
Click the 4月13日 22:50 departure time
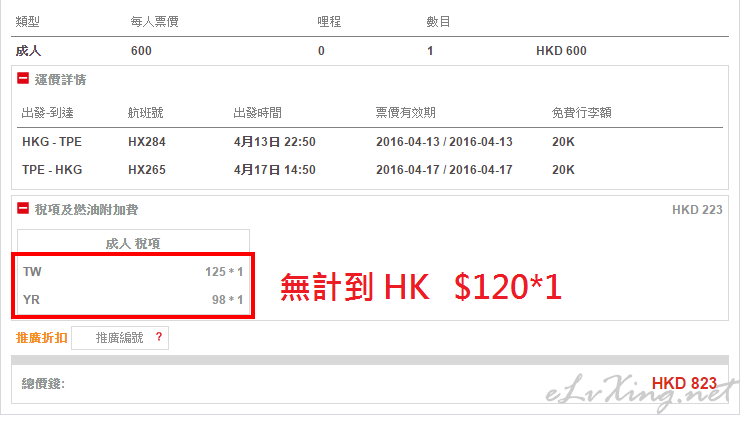pyautogui.click(x=275, y=142)
